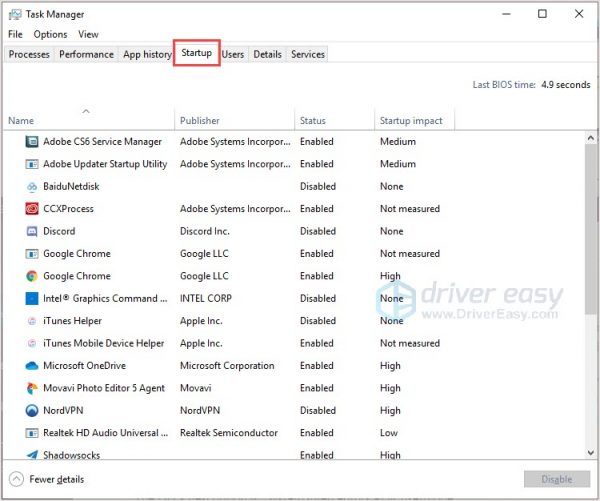Sort list by Name column header
Screen dimensions: 600x501
[x=21, y=121]
